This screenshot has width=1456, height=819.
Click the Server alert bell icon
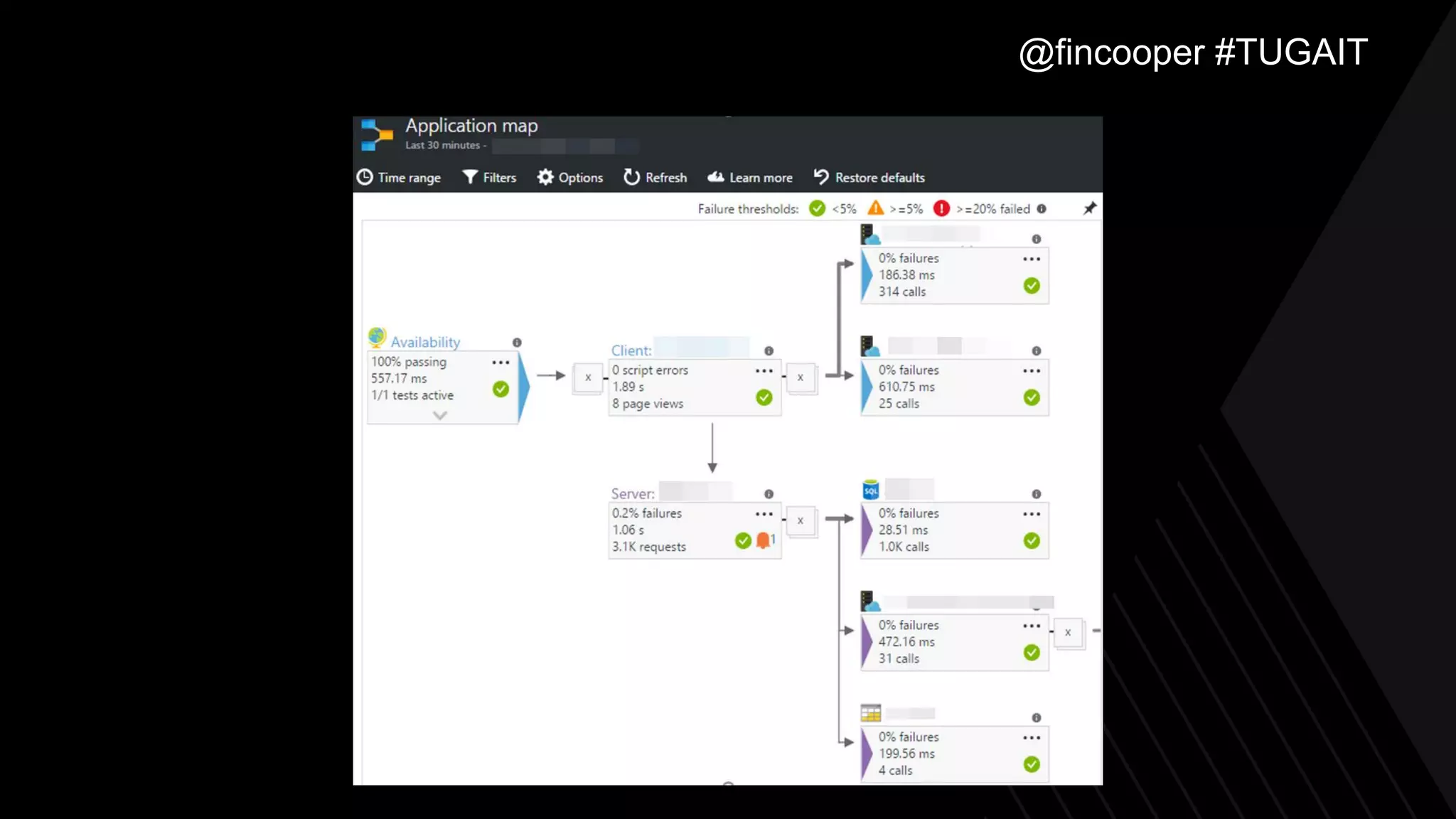(764, 540)
